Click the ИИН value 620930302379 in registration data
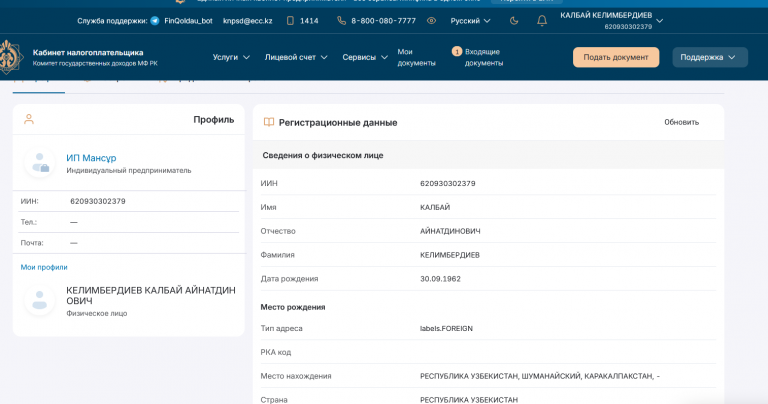 click(x=448, y=183)
